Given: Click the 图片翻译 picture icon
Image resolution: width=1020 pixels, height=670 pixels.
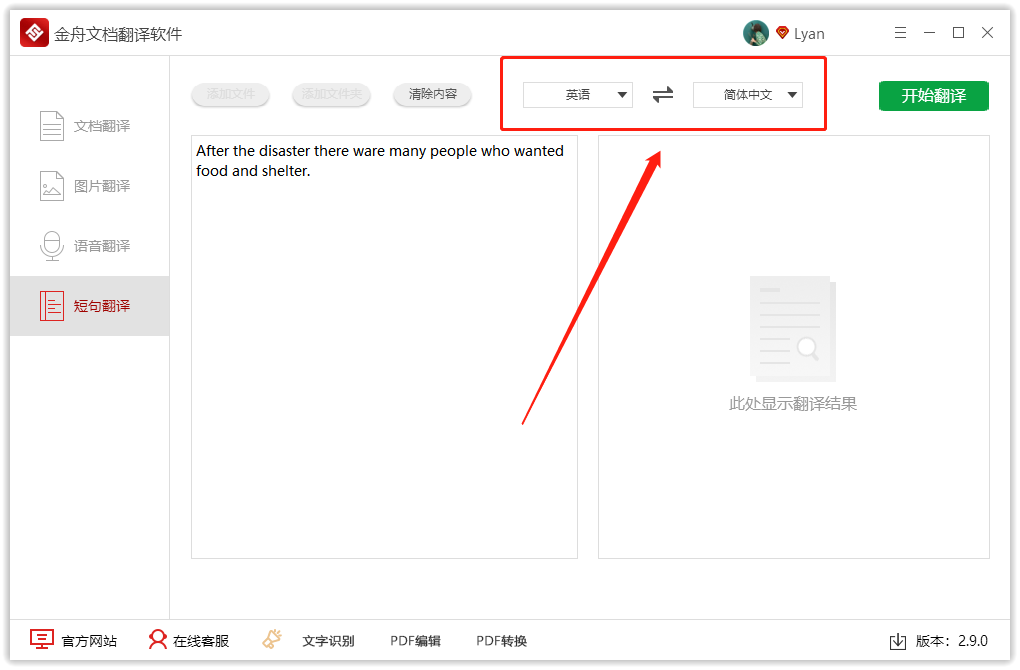Looking at the screenshot, I should click(51, 186).
